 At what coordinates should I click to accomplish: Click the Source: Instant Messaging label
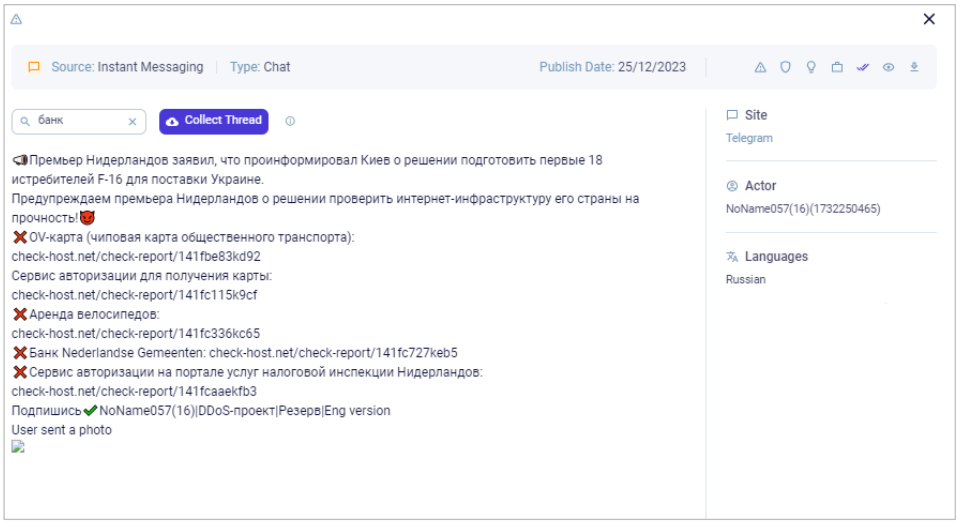[x=127, y=67]
